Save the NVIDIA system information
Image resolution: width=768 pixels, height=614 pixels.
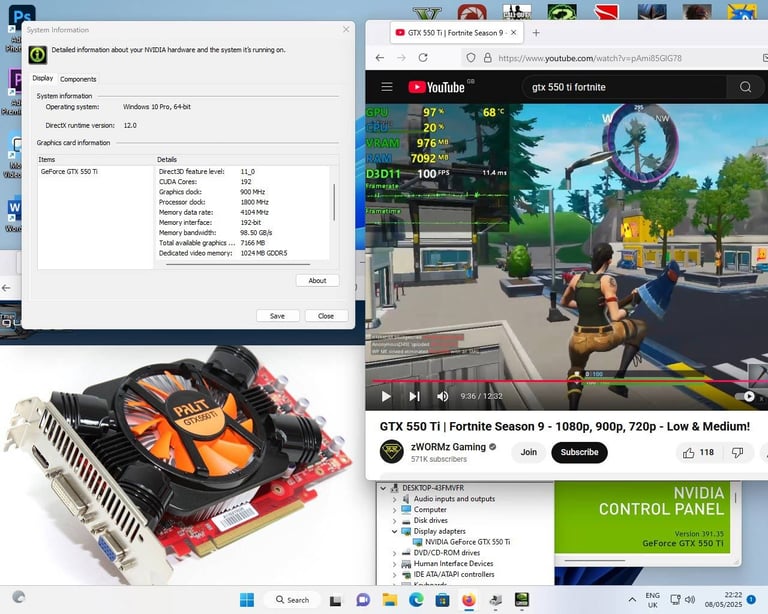(x=277, y=316)
